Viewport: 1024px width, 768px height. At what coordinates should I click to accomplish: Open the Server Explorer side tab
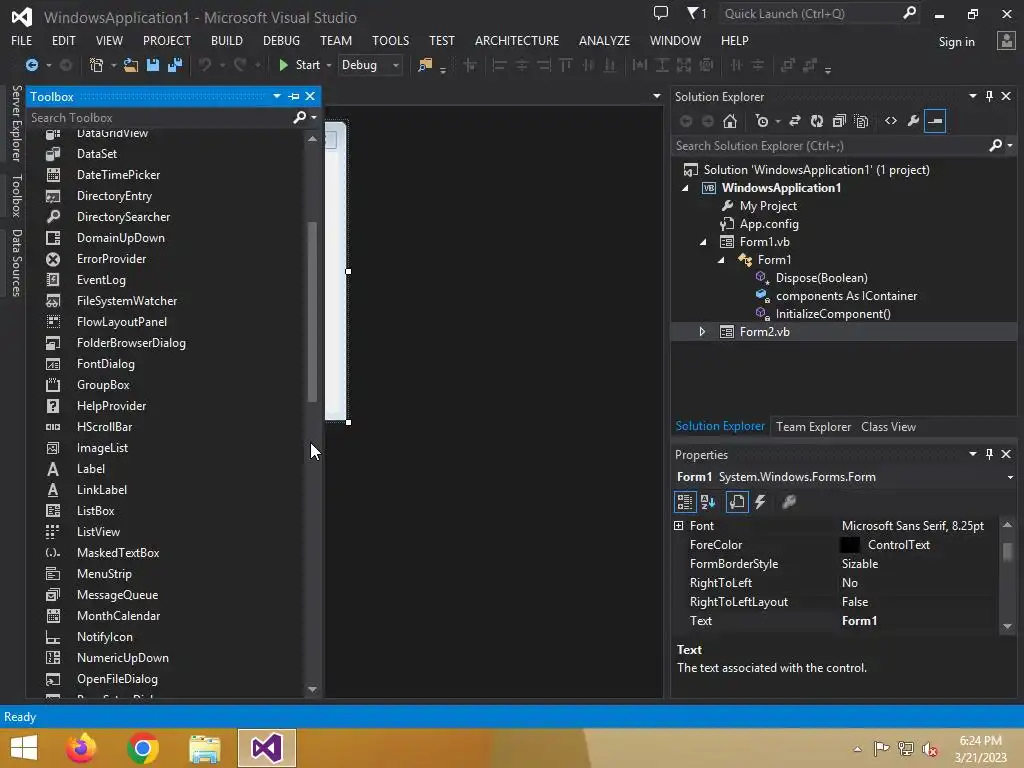click(16, 123)
